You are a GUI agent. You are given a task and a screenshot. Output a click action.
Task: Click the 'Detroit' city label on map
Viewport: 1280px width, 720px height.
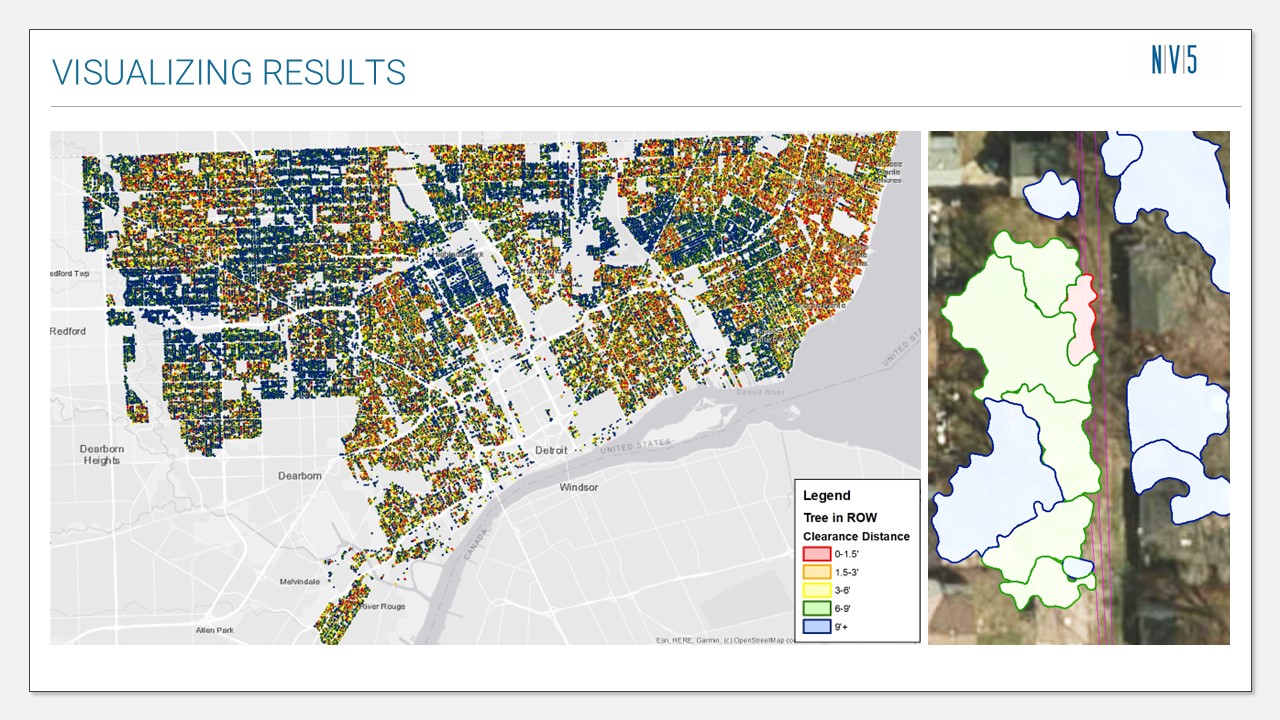(x=550, y=451)
